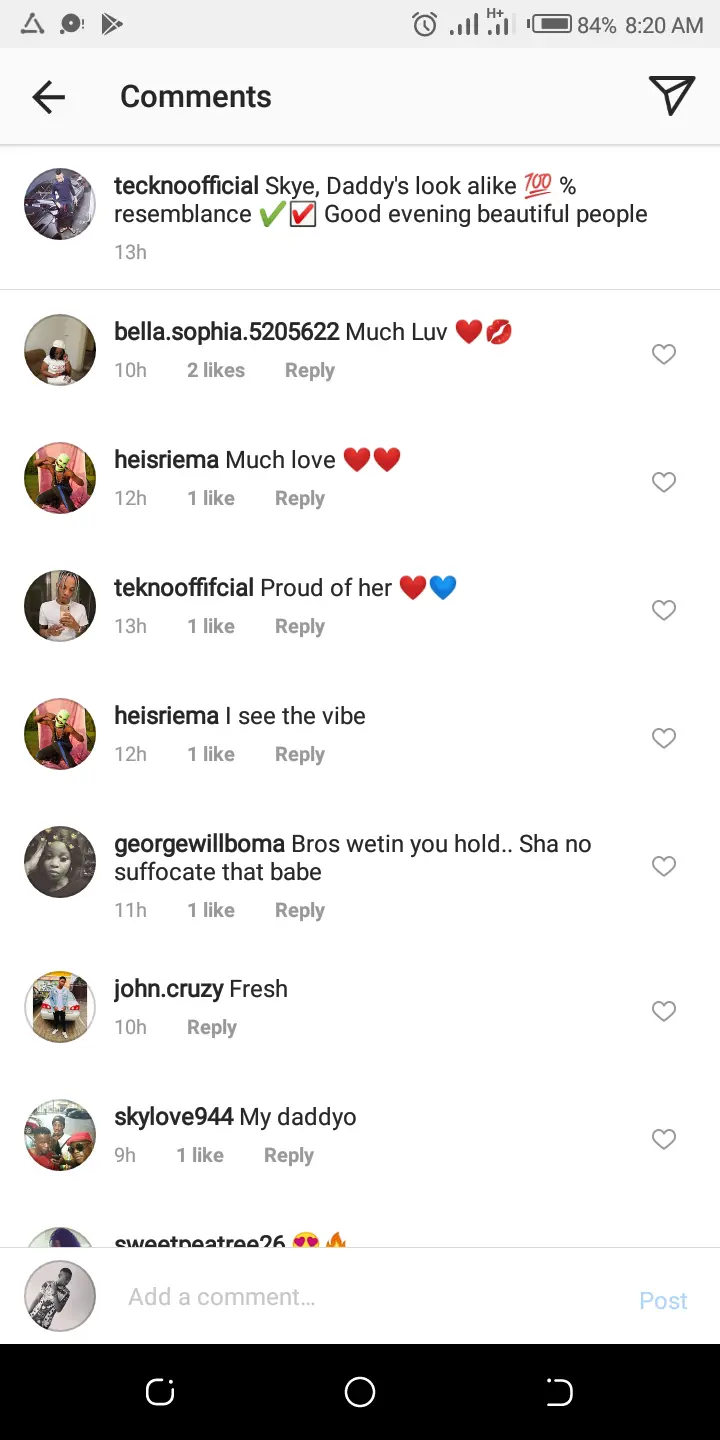
Task: Tap heart on georgewillboma's comment
Action: (x=664, y=866)
